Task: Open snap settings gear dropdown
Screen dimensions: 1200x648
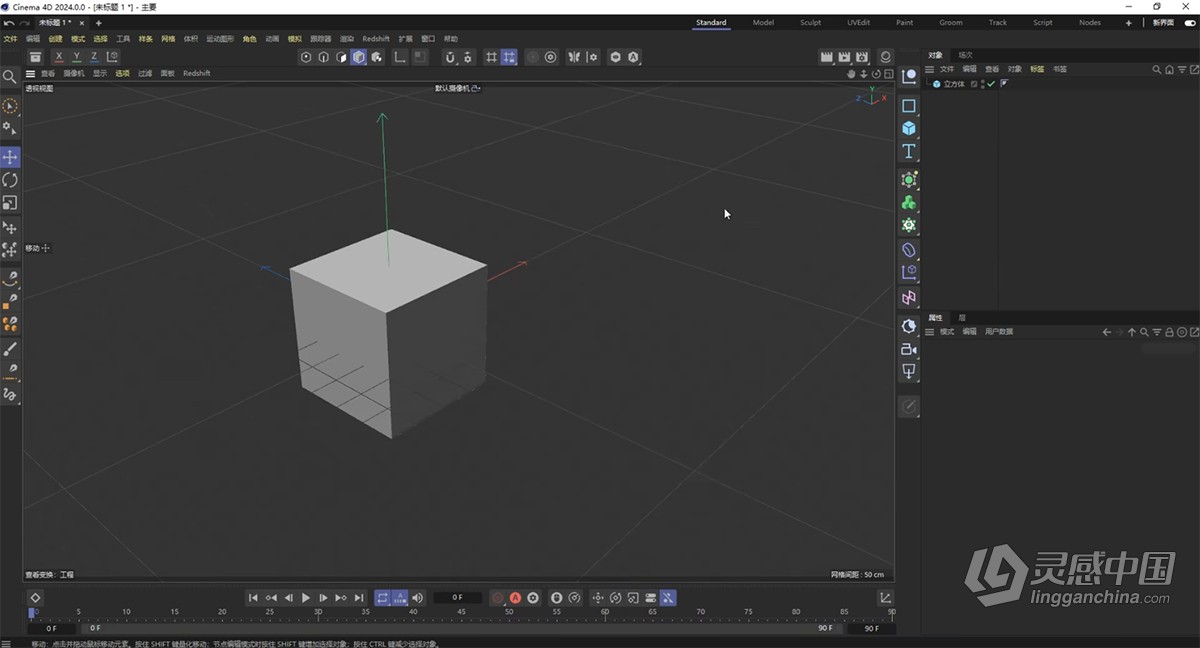Action: (468, 57)
